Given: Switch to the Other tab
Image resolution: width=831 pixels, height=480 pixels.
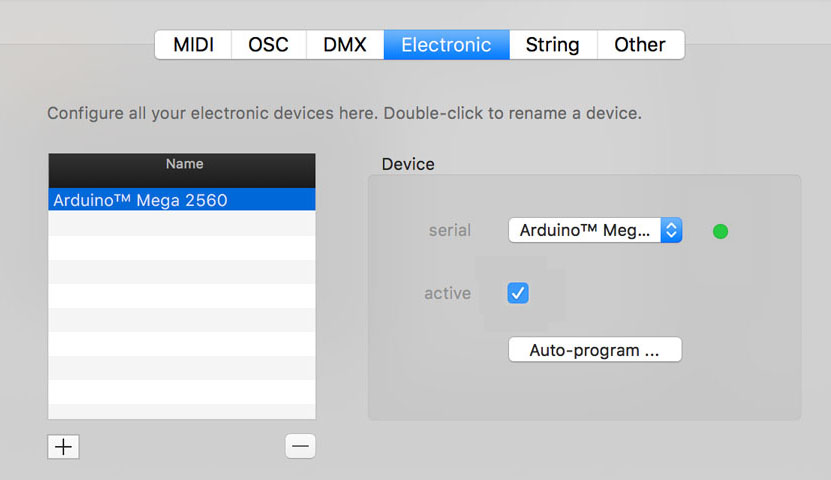Looking at the screenshot, I should point(640,45).
